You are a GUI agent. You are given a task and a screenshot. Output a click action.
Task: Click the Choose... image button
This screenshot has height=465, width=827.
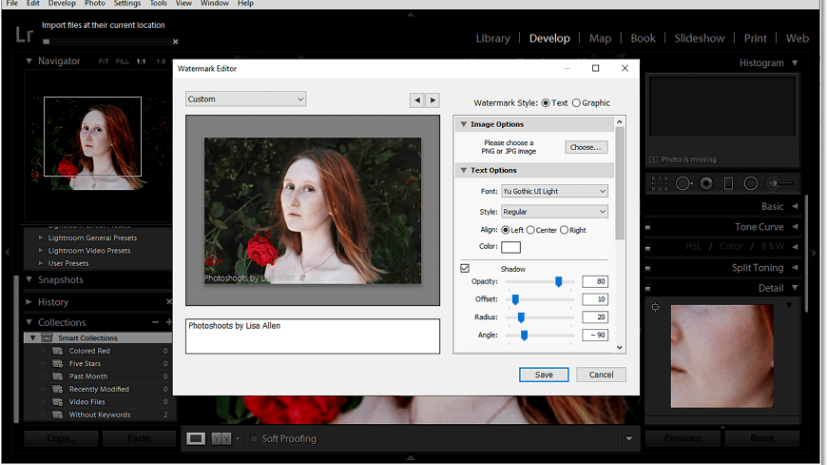point(585,147)
